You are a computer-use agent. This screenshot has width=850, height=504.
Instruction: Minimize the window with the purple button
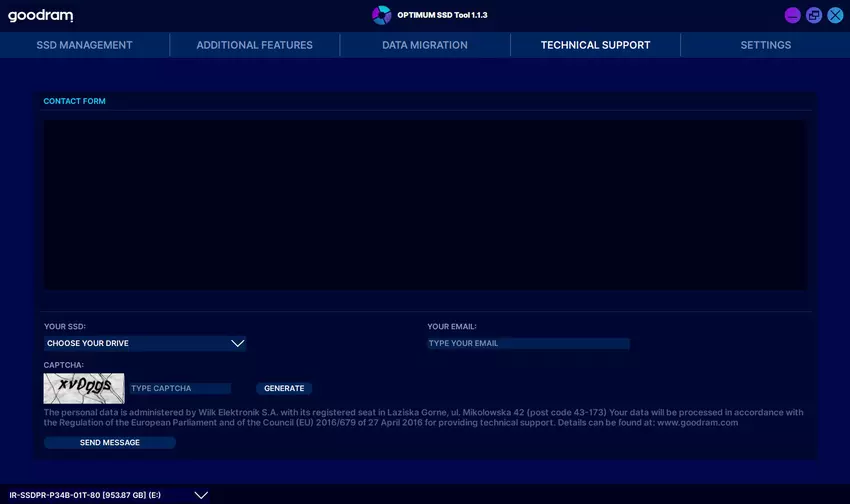[x=792, y=15]
